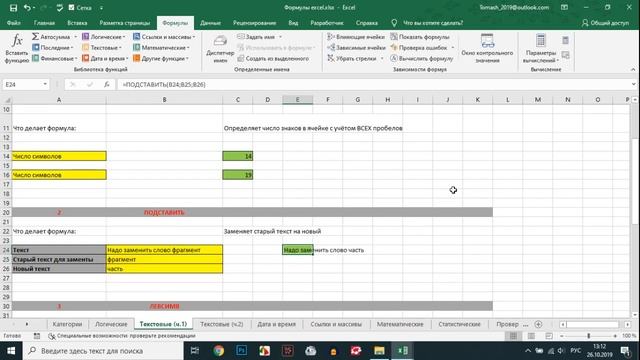This screenshot has width=640, height=360.
Task: Open Chrome from the Windows taskbar
Action: 219,351
